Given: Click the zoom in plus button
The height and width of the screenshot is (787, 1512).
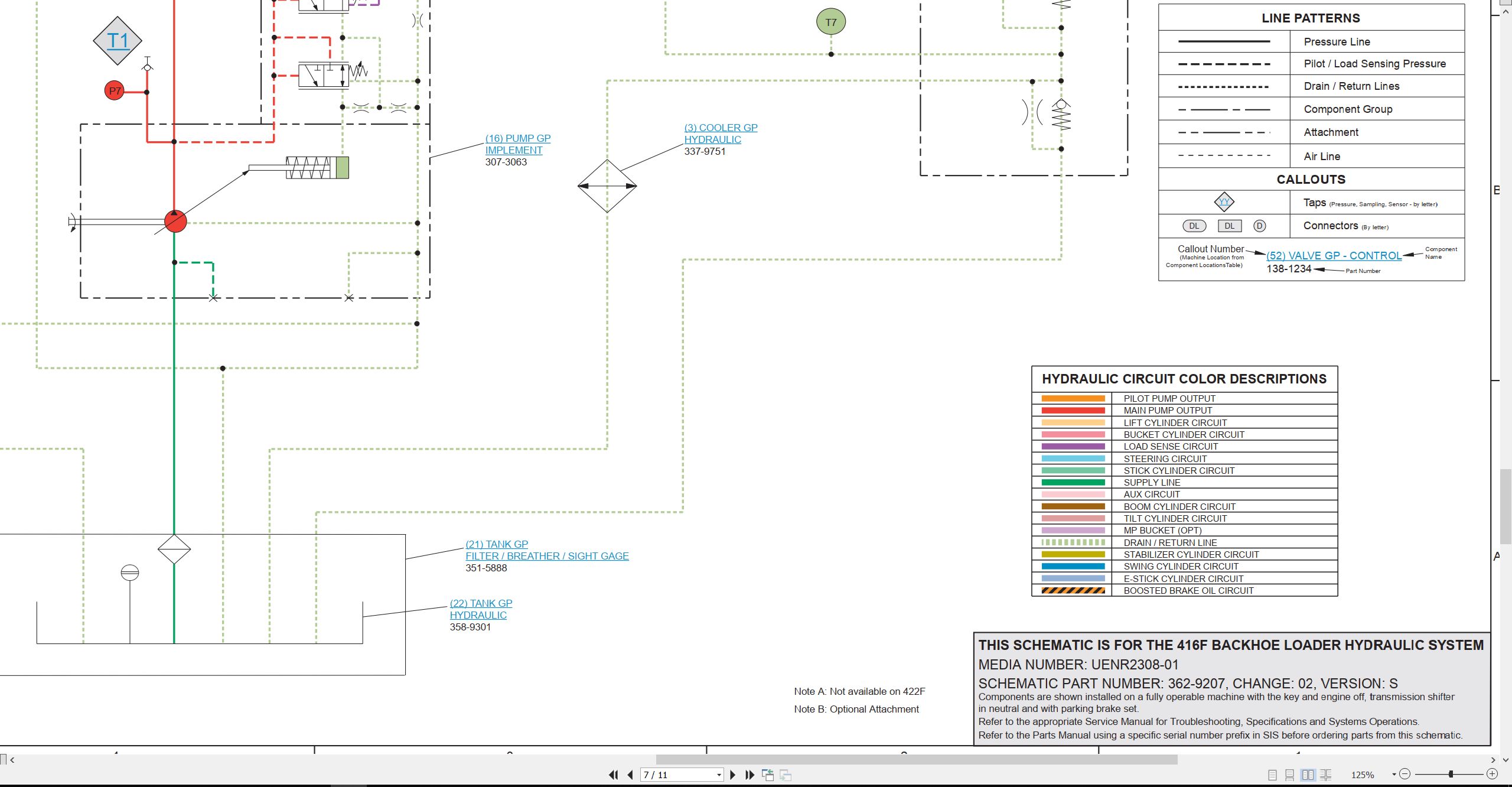Looking at the screenshot, I should (x=1492, y=774).
